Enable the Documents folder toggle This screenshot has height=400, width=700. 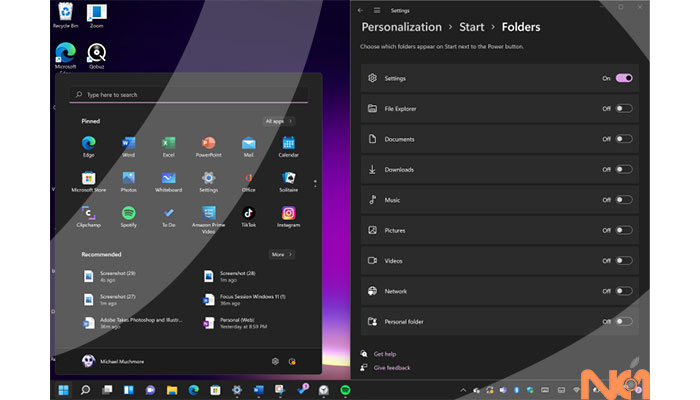[624, 139]
